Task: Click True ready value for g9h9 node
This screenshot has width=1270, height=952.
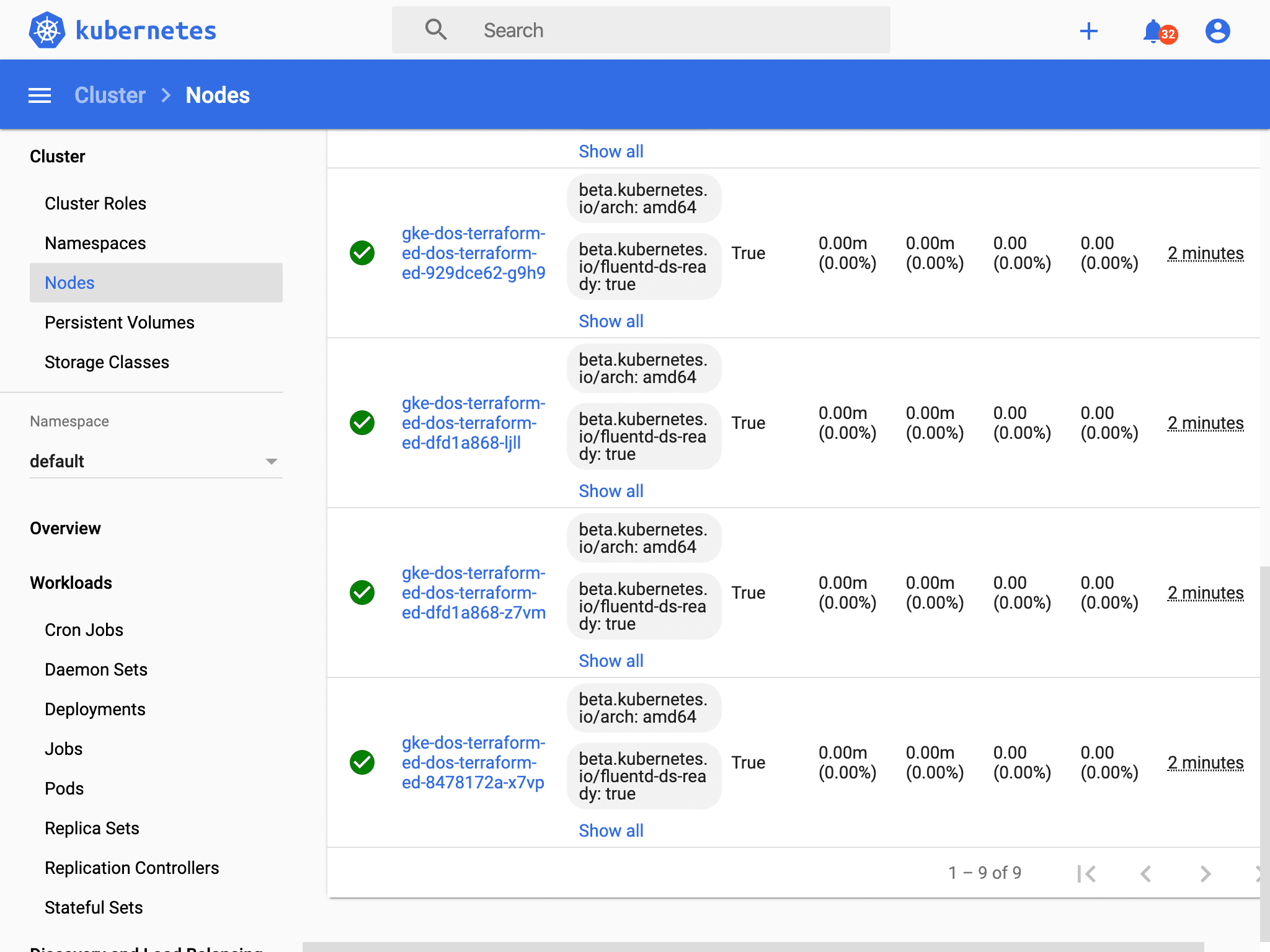Action: 748,253
